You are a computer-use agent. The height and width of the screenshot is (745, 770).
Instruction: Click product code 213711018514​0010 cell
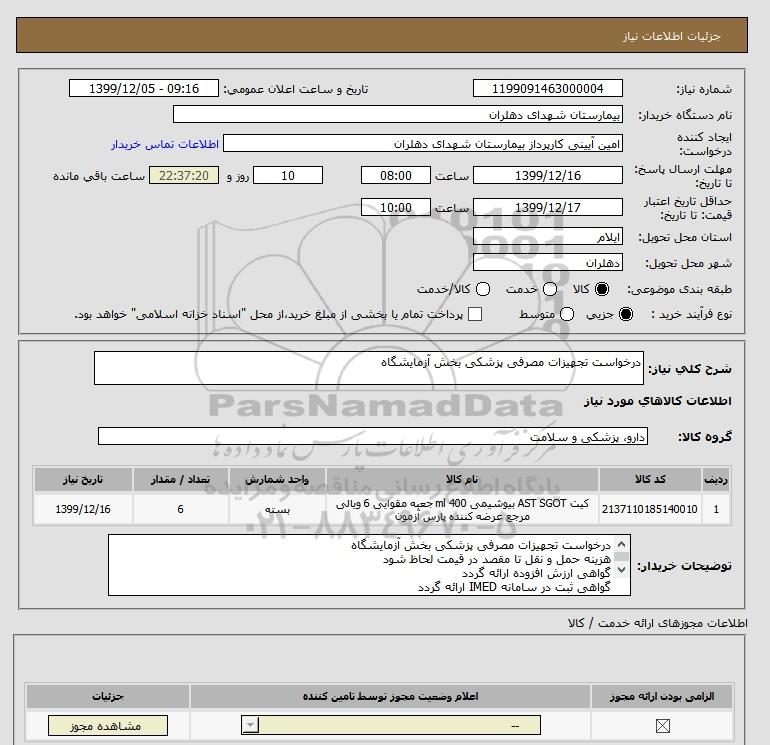coord(650,509)
